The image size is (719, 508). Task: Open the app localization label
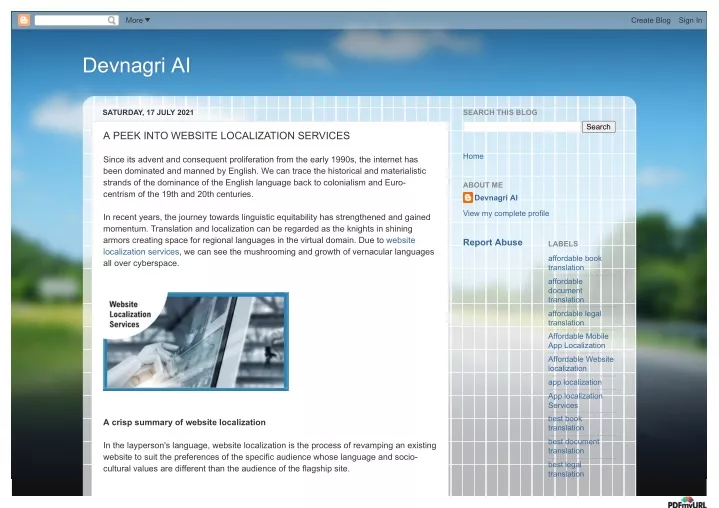pyautogui.click(x=575, y=382)
